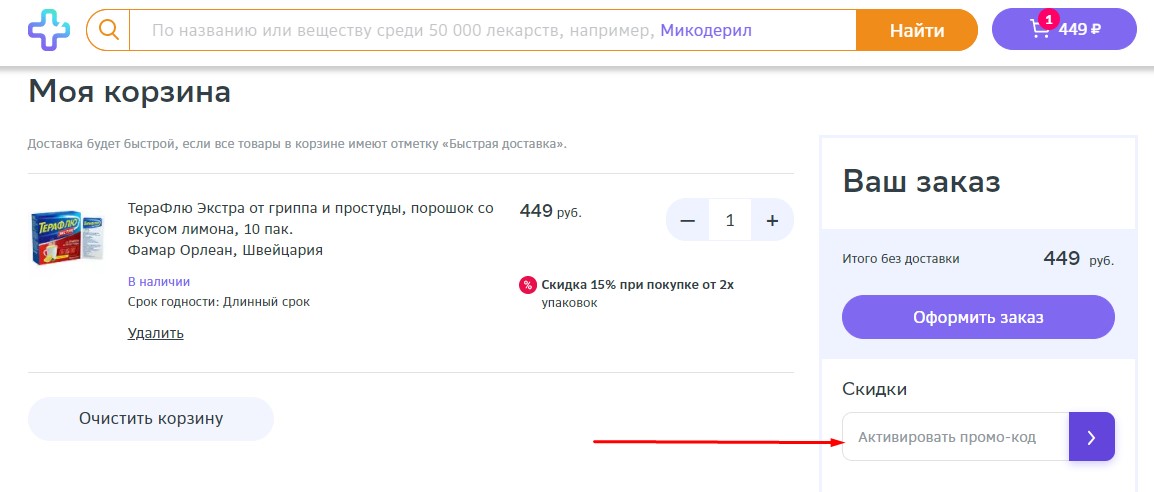The image size is (1154, 492).
Task: Open the cart button showing 449 ₽
Action: [1064, 29]
